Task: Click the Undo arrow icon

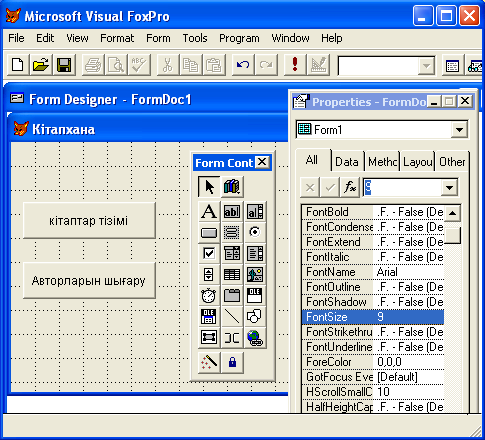Action: tap(243, 65)
